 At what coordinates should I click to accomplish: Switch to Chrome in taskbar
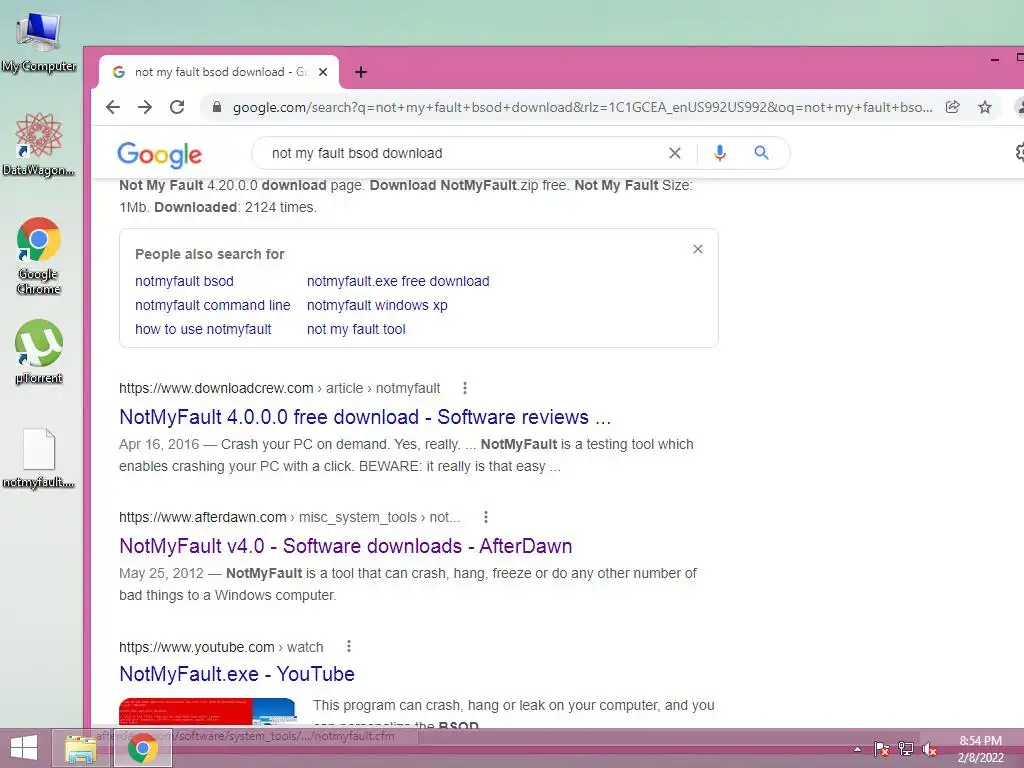point(143,748)
